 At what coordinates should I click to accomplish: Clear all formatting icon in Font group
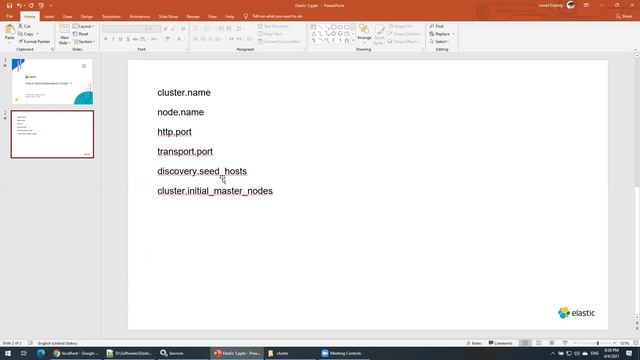tap(183, 29)
